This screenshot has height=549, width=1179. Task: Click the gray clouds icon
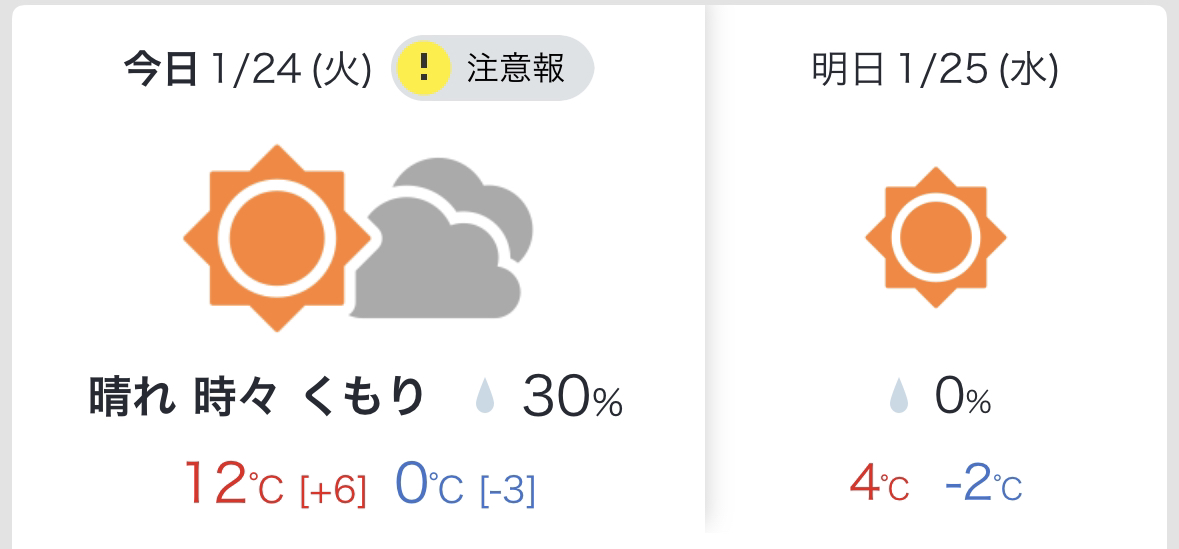(443, 239)
